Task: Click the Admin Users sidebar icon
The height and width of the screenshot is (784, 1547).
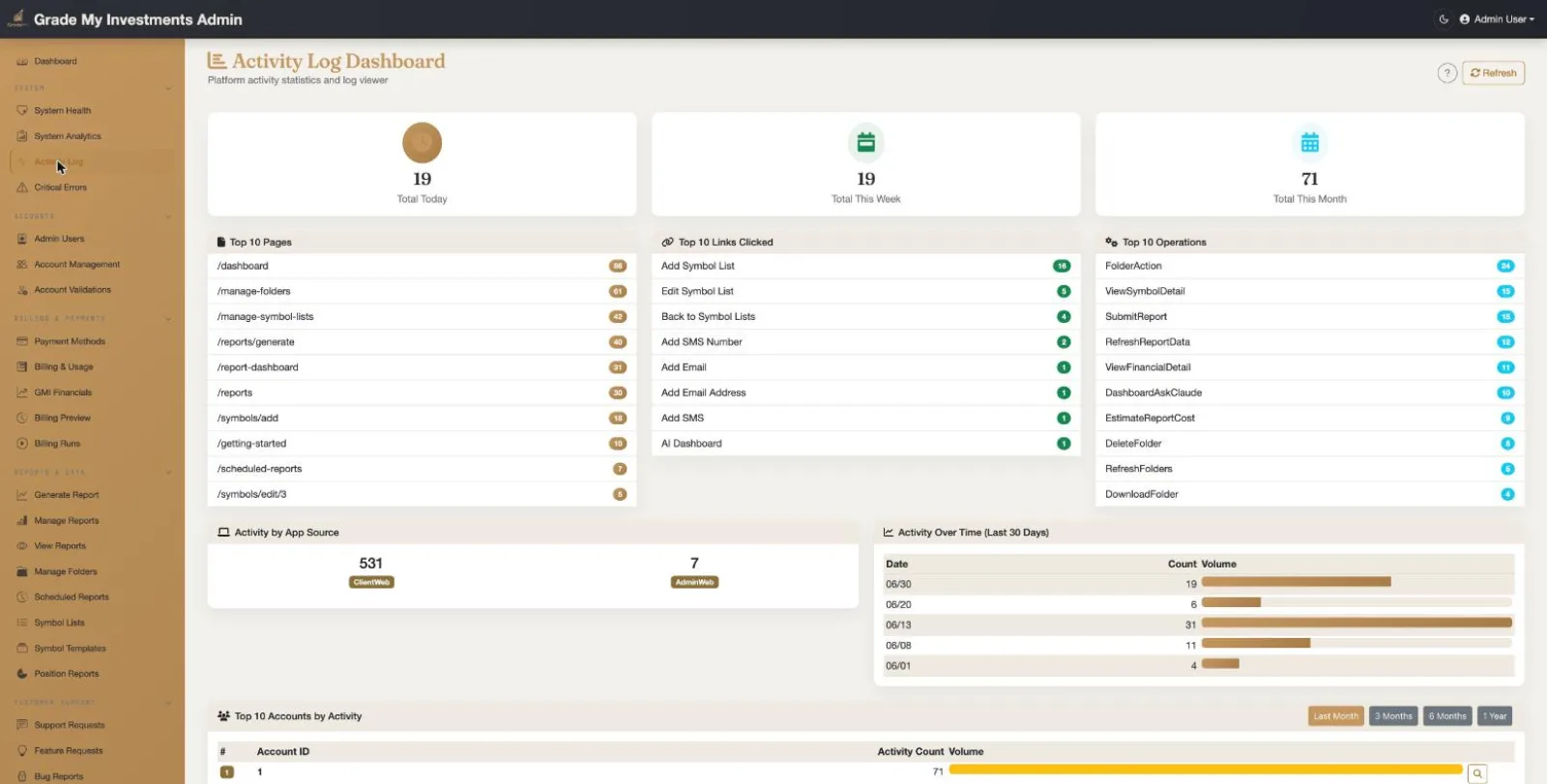Action: pyautogui.click(x=22, y=239)
